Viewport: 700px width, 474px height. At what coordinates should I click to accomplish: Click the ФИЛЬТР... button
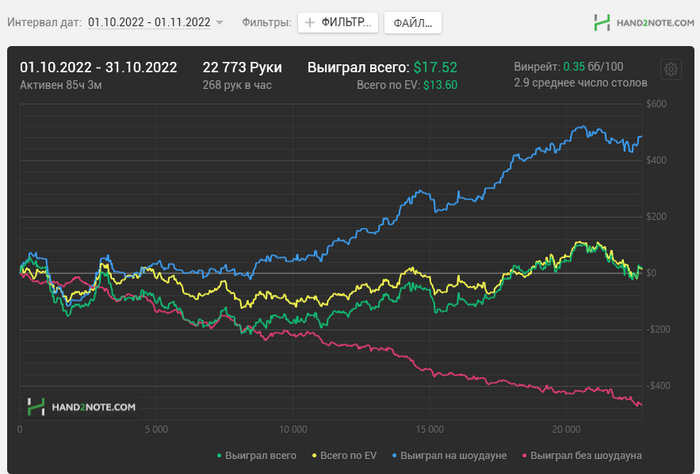(338, 22)
